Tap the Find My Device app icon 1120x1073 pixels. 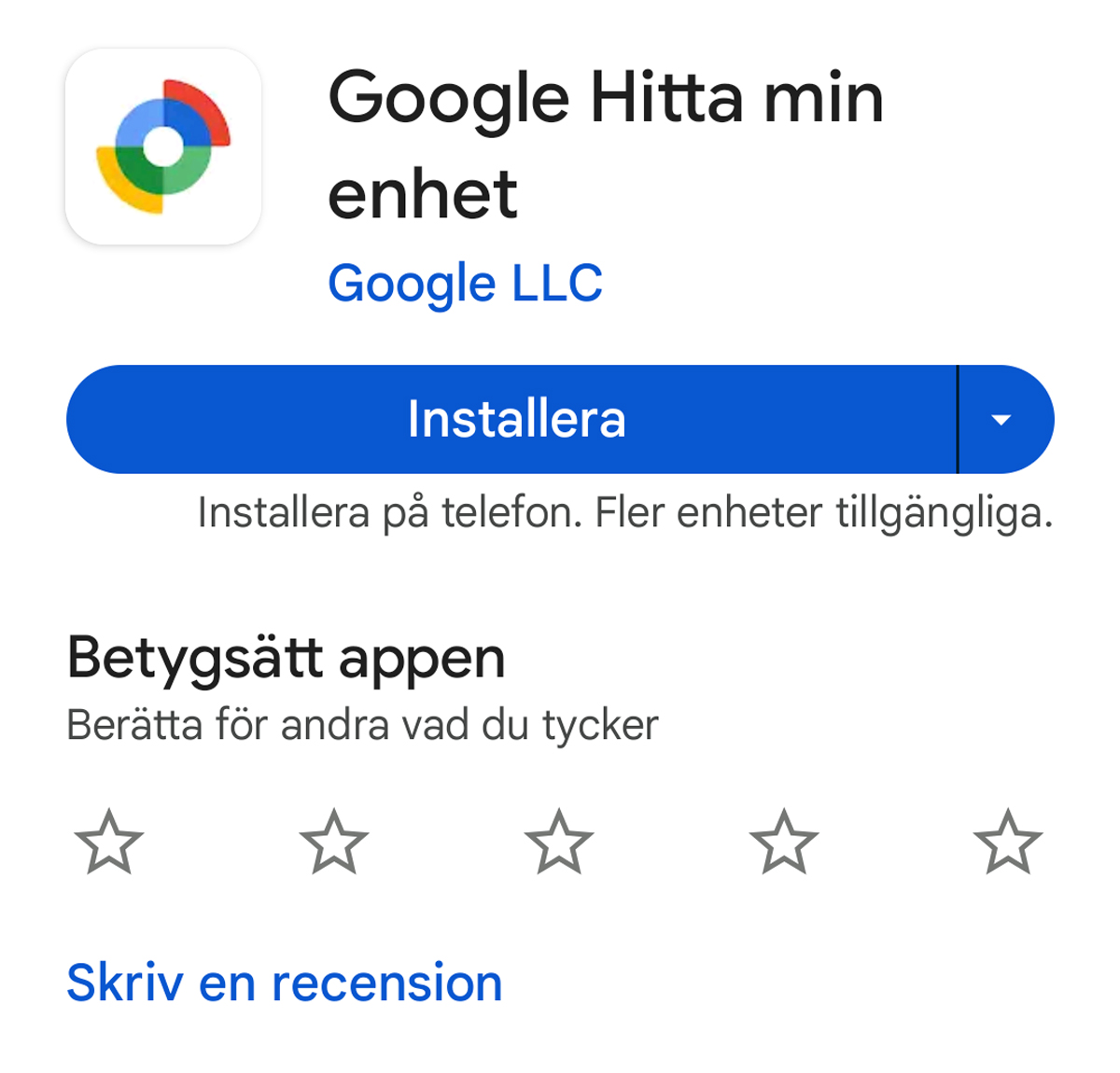coord(163,146)
